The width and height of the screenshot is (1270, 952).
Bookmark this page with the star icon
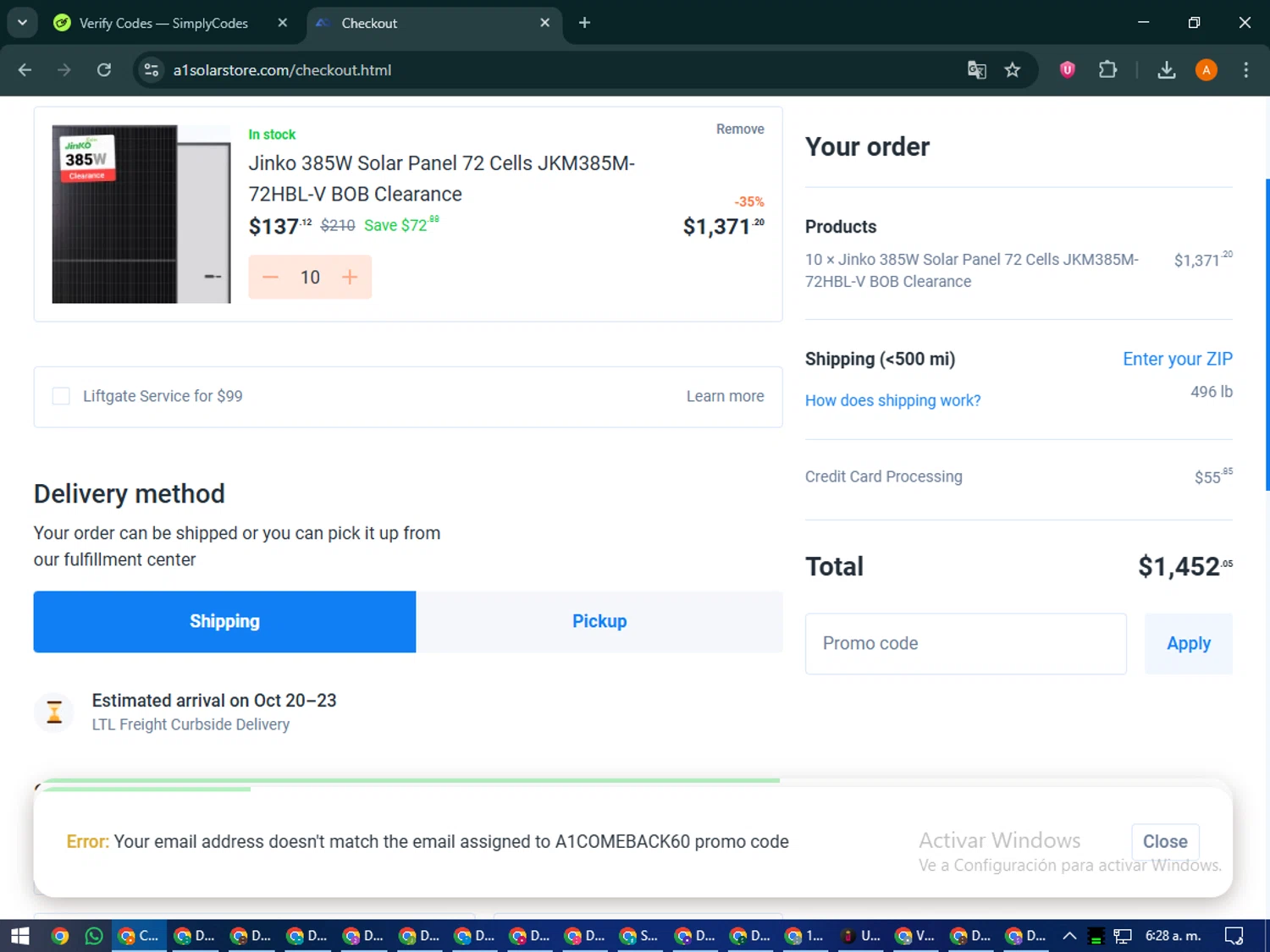tap(1013, 70)
